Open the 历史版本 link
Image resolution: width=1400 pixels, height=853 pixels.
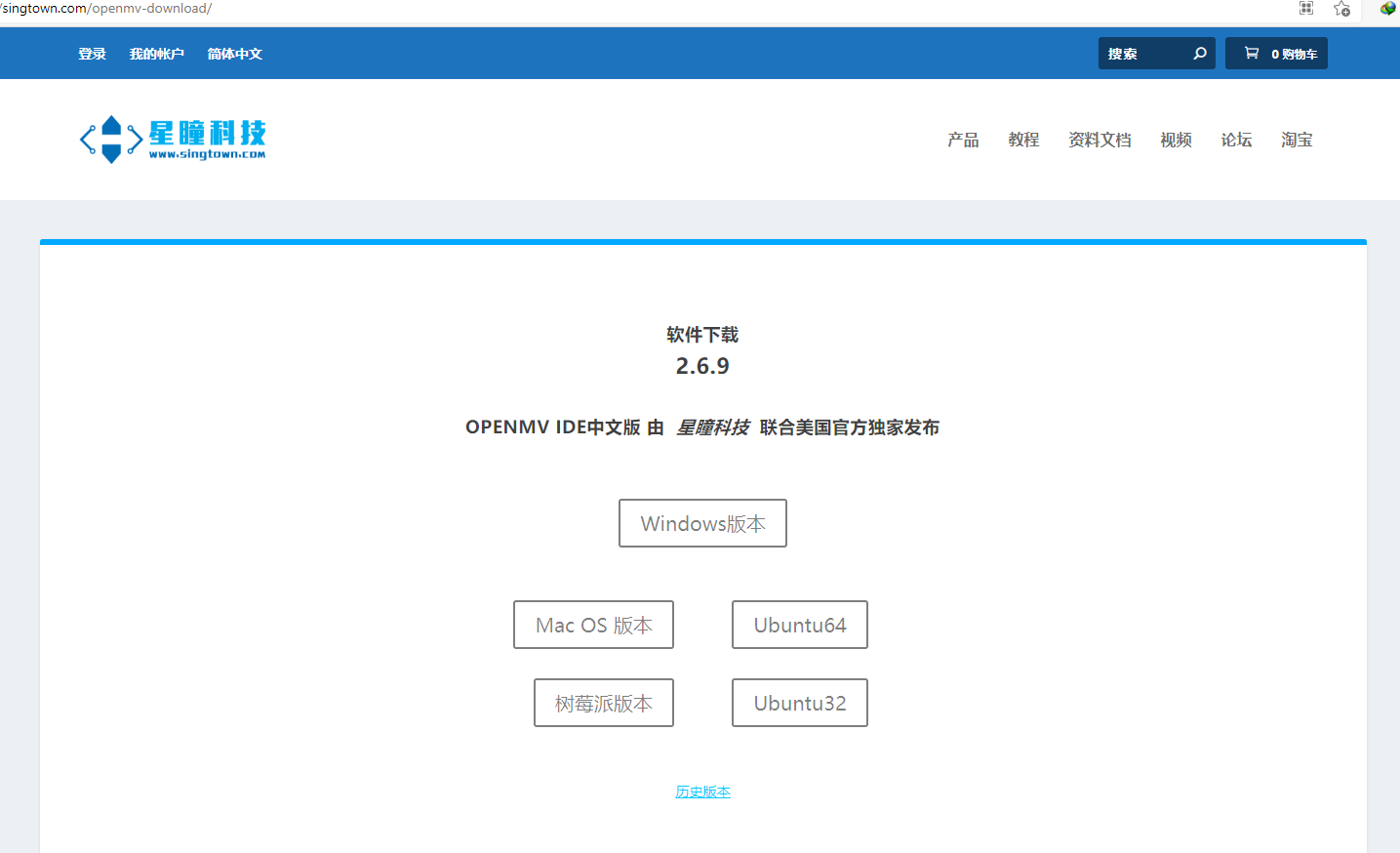(x=702, y=792)
